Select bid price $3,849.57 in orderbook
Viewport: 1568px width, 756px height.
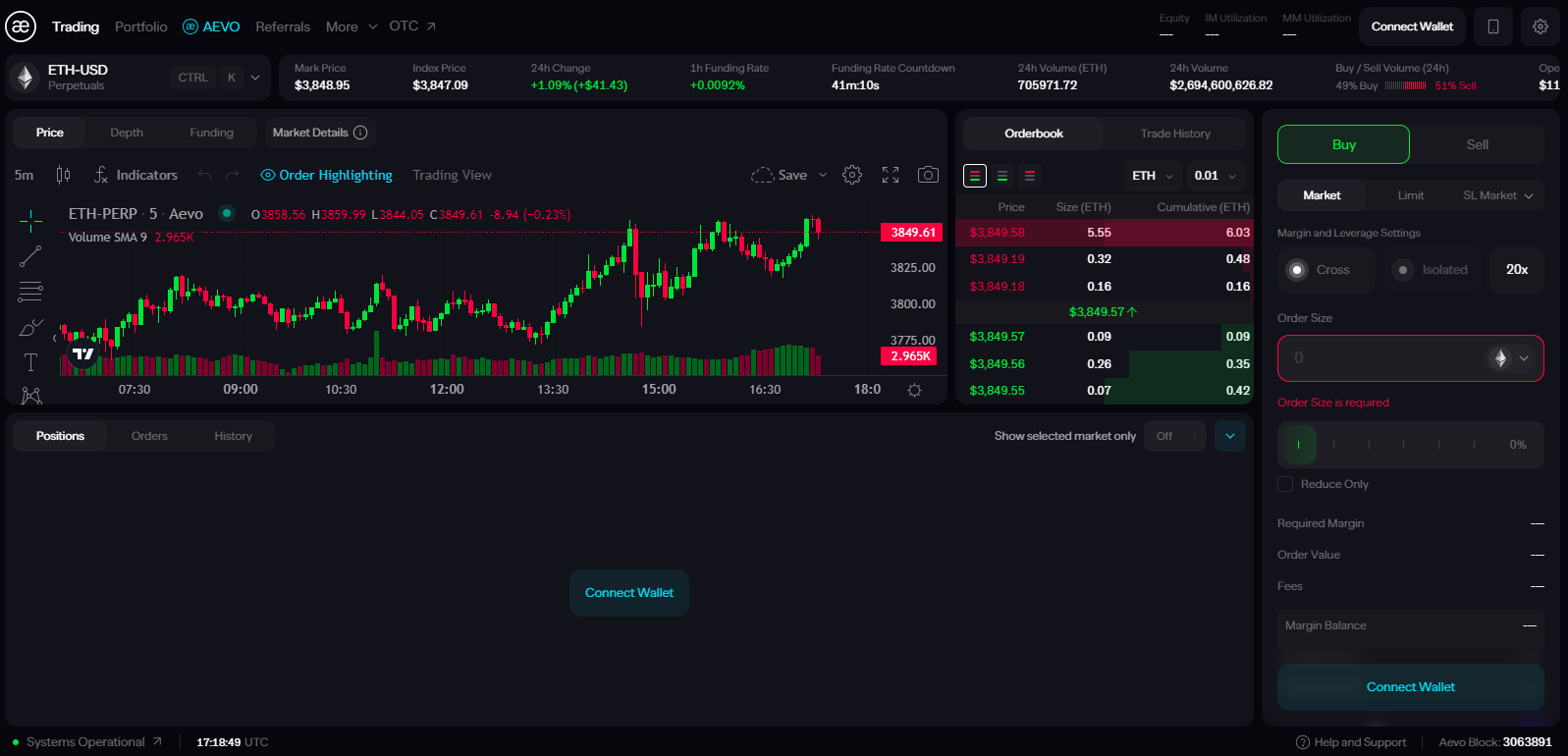[998, 337]
